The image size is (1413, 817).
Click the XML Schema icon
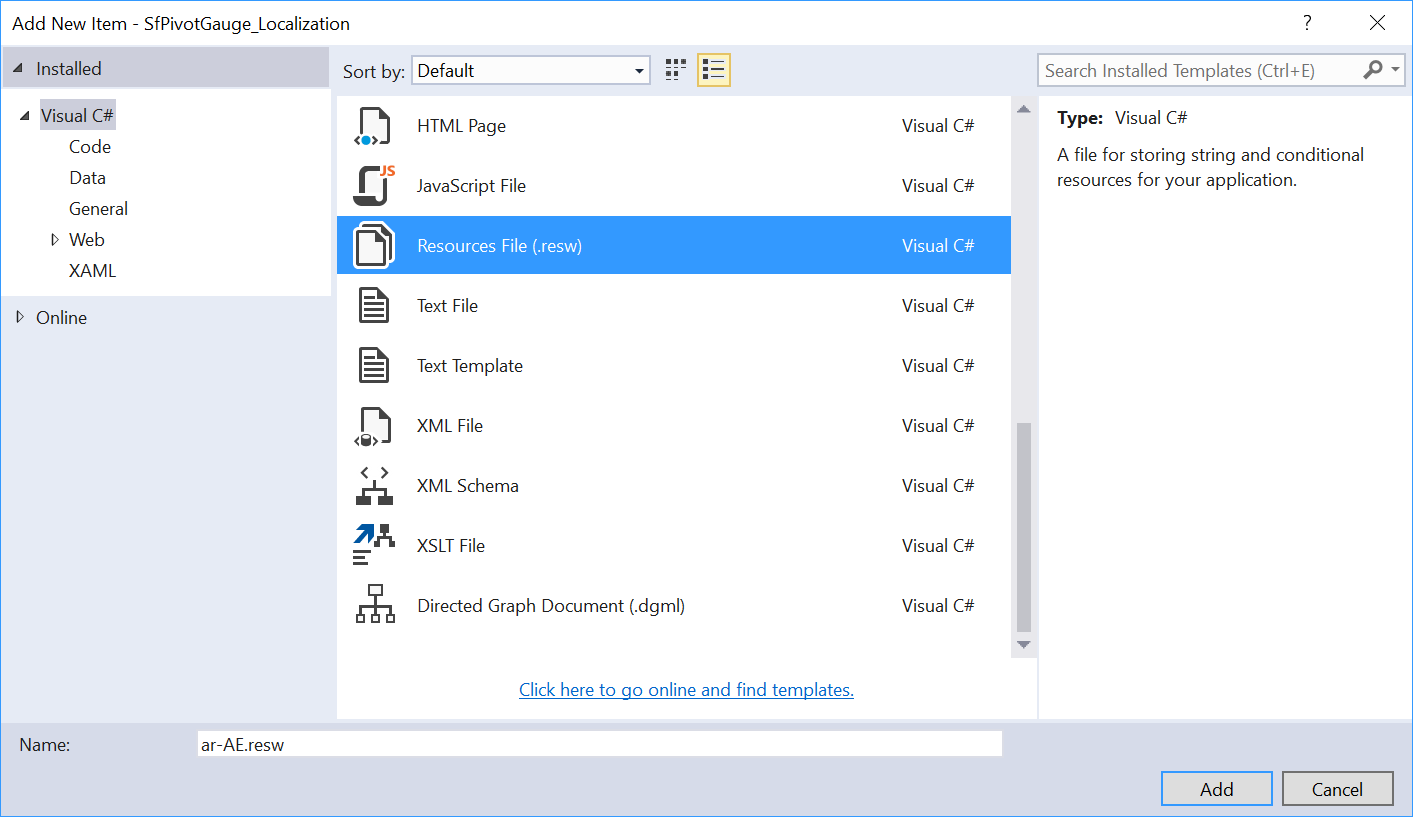coord(374,486)
